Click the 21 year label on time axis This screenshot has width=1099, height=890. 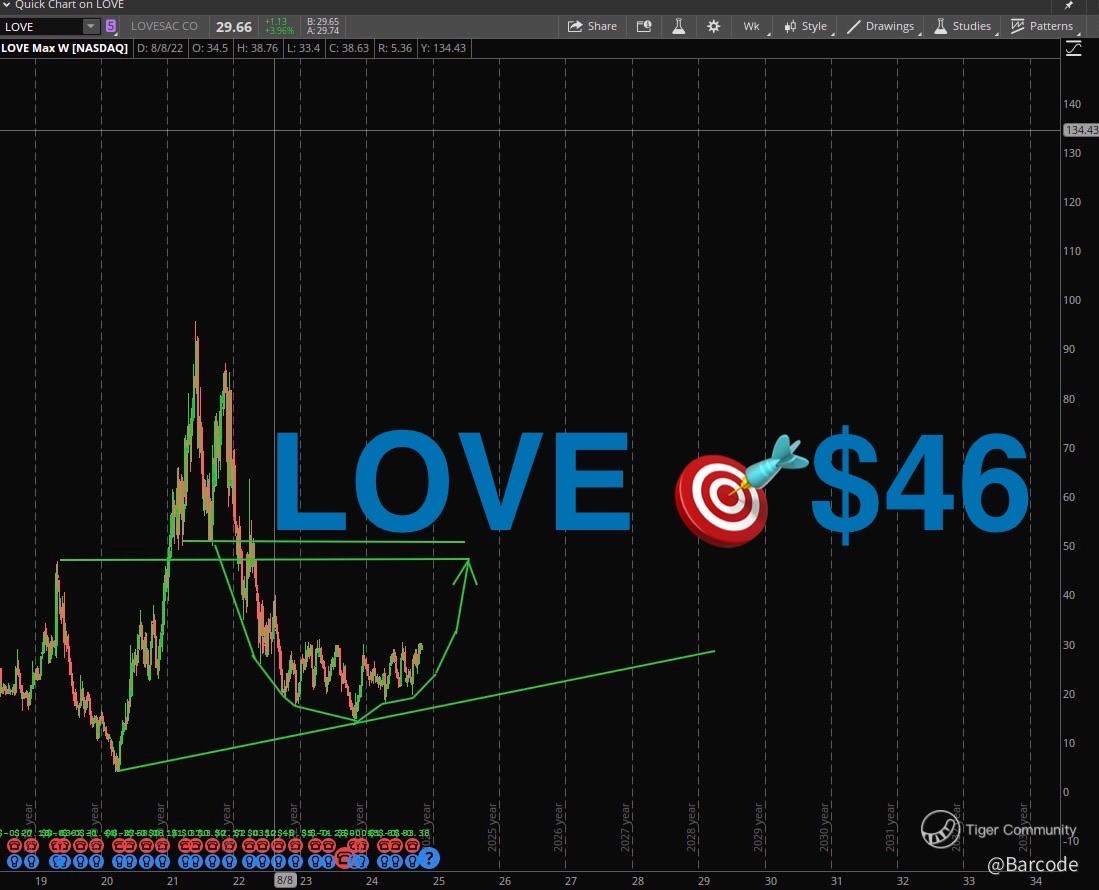tap(172, 881)
